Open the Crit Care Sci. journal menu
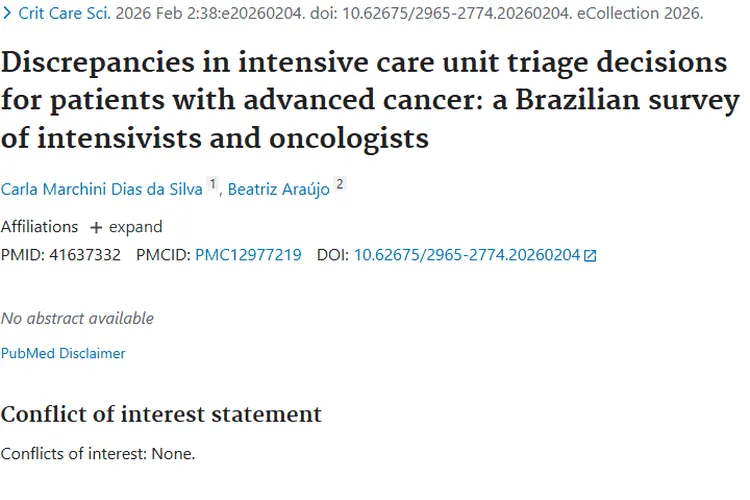The image size is (750, 500). click(x=62, y=15)
